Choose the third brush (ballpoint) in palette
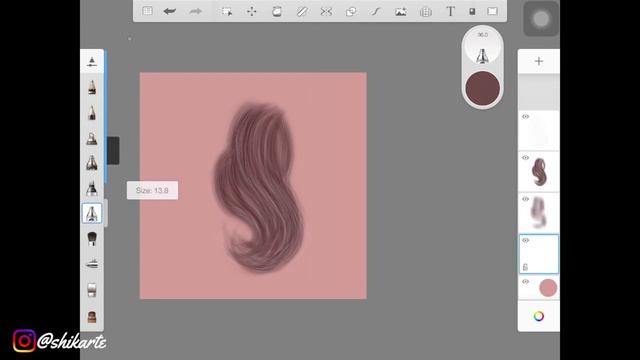Viewport: 640px width, 360px height. coord(92,138)
